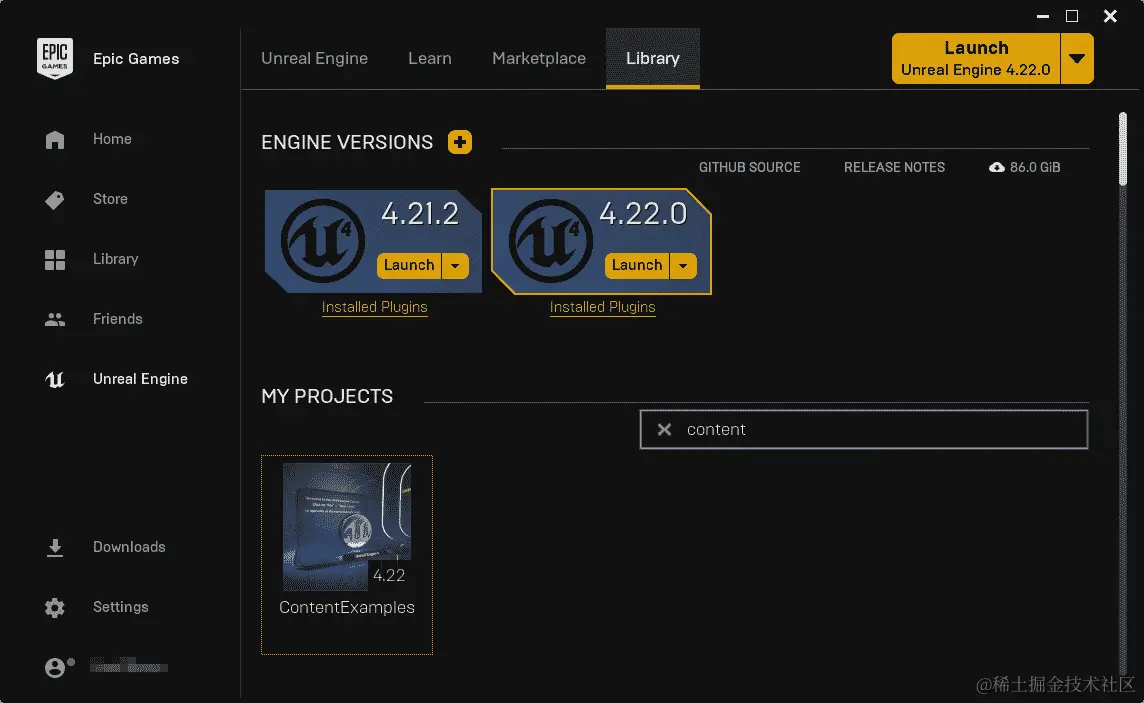Click the ContentExamples project name
1144x703 pixels.
tap(347, 607)
